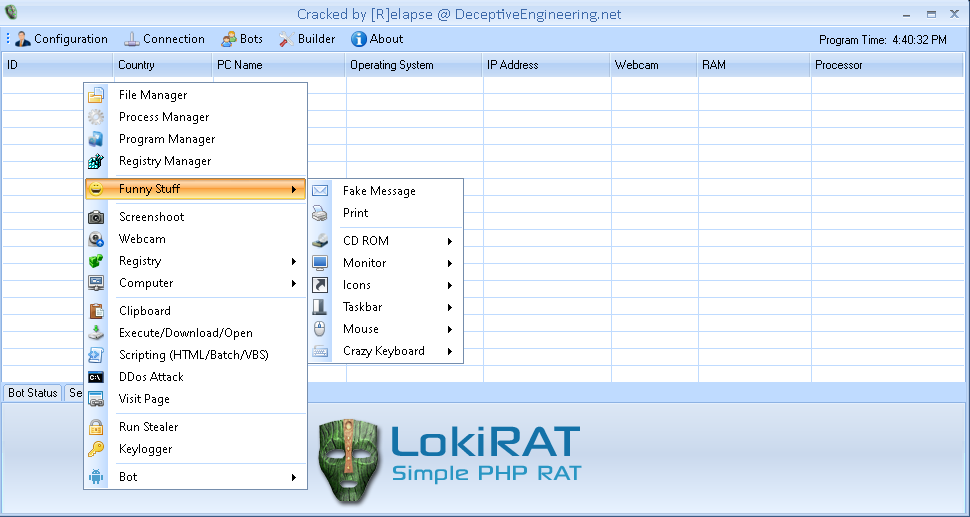Open the Builder toolbar item
Screen dimensions: 970x517
[x=306, y=39]
